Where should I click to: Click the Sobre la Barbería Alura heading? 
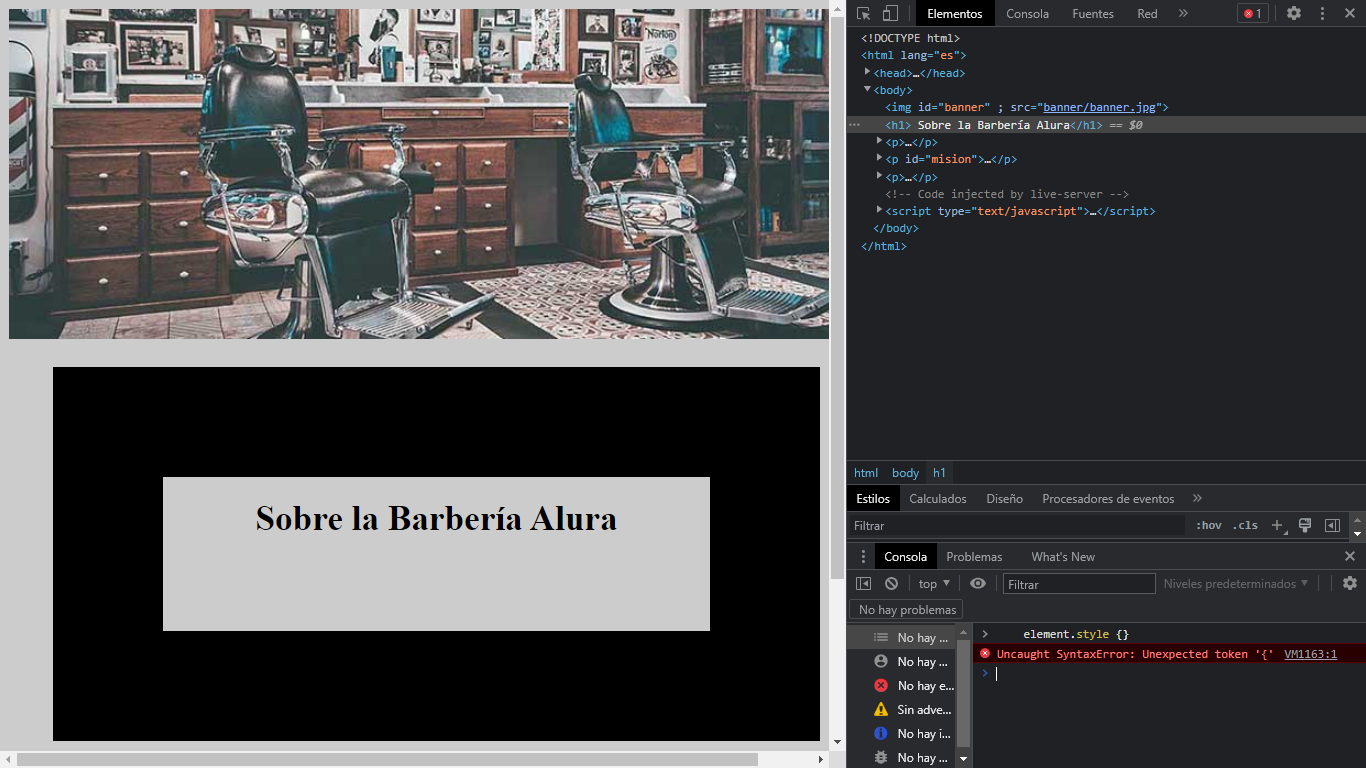point(436,518)
